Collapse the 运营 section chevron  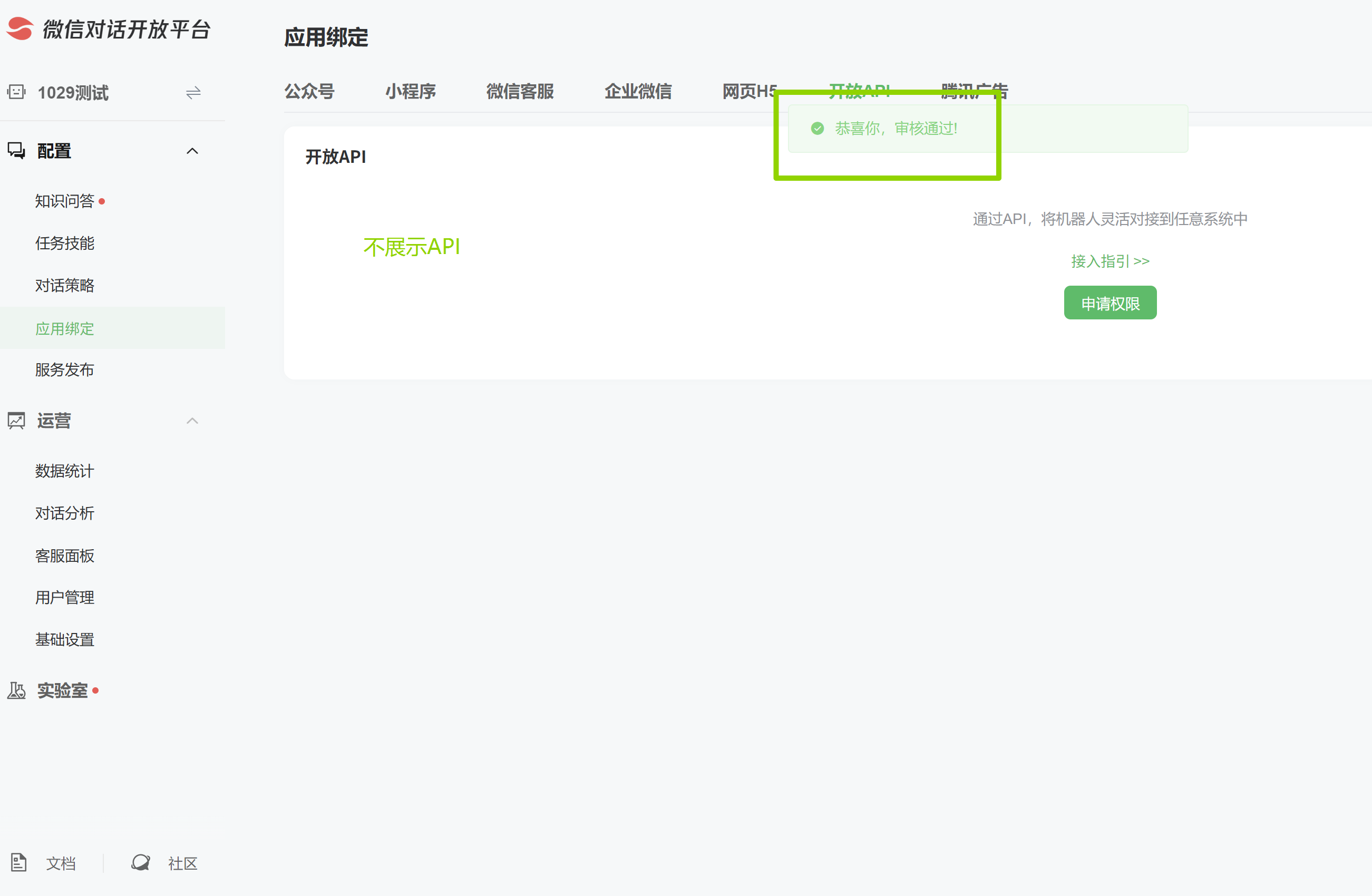[192, 421]
